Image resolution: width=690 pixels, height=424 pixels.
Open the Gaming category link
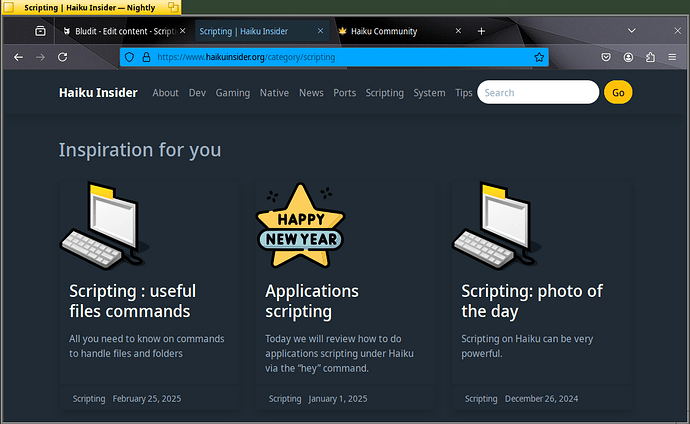click(x=232, y=93)
